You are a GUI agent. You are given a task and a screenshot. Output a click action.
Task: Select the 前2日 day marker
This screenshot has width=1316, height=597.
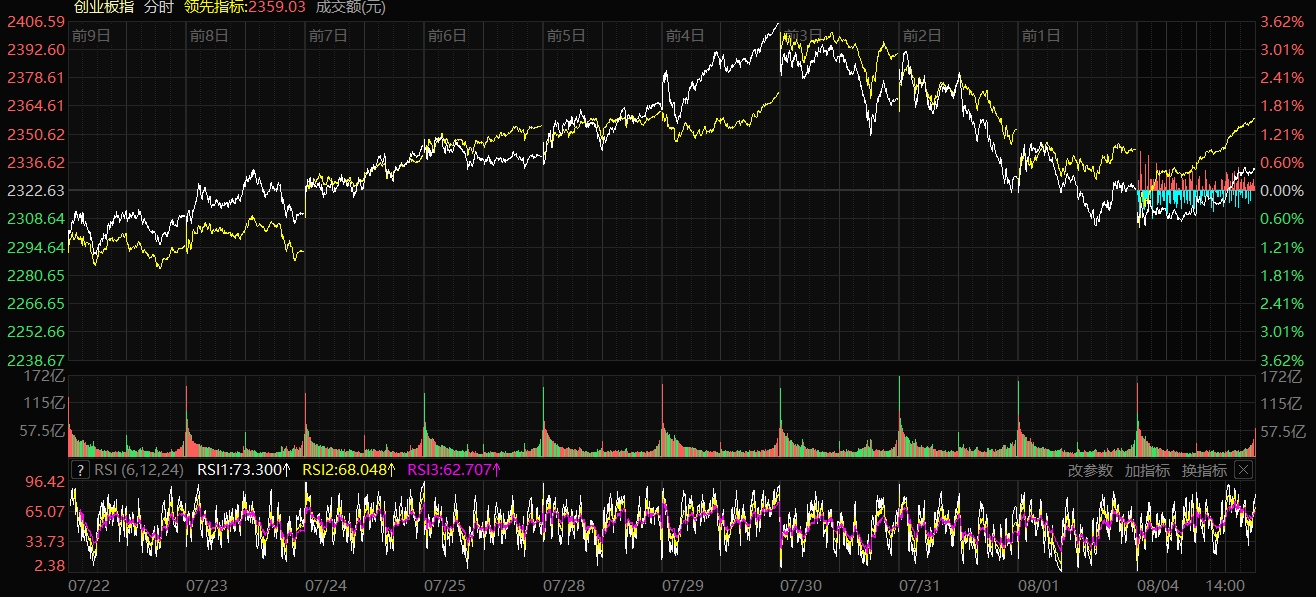click(x=922, y=36)
